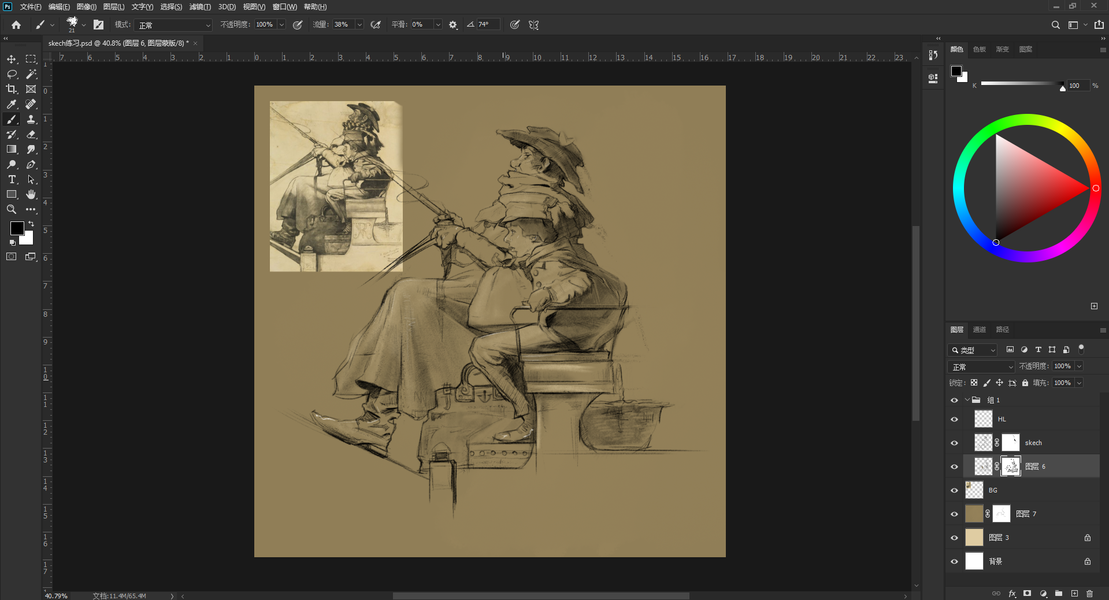Select the Rectangular Marquee tool
The image size is (1109, 600).
[30, 59]
